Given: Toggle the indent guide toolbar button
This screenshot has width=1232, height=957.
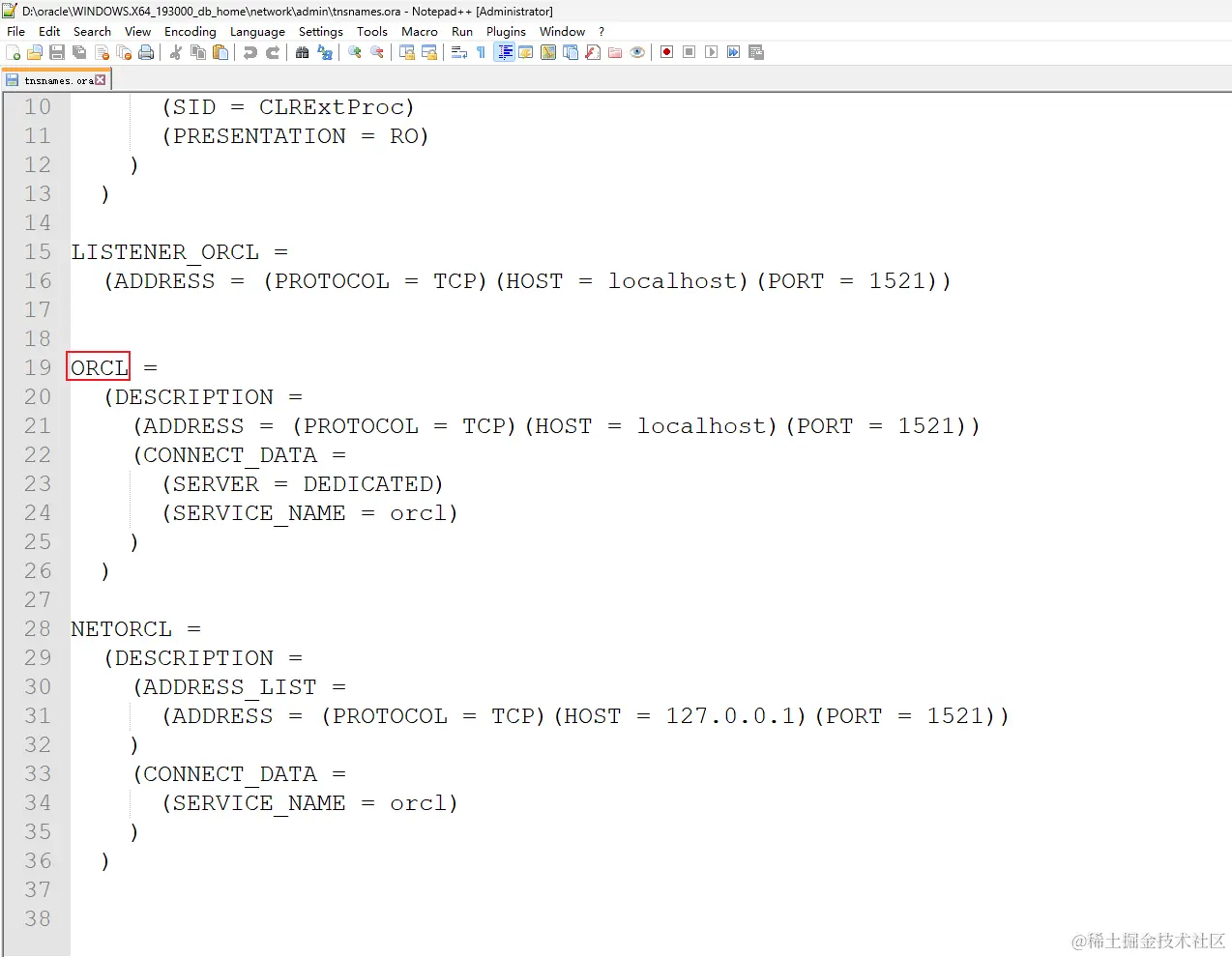Looking at the screenshot, I should (x=504, y=52).
